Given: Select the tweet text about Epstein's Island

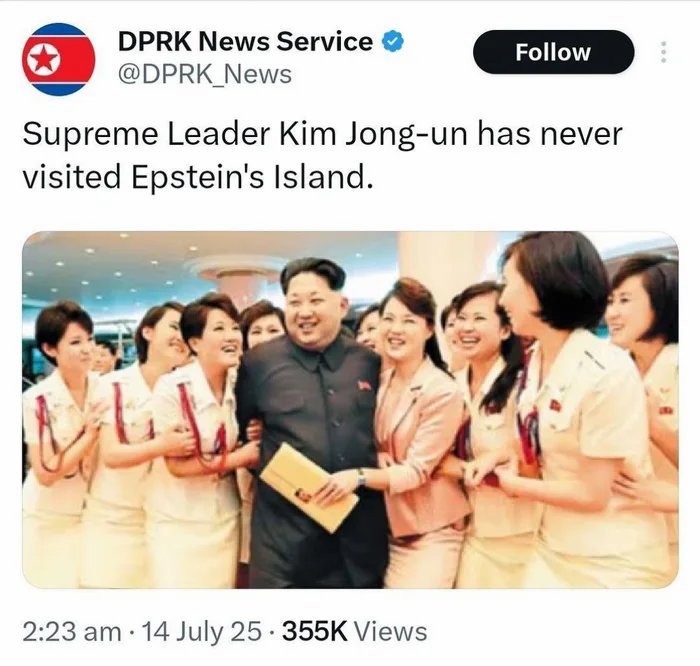Looking at the screenshot, I should coord(322,155).
